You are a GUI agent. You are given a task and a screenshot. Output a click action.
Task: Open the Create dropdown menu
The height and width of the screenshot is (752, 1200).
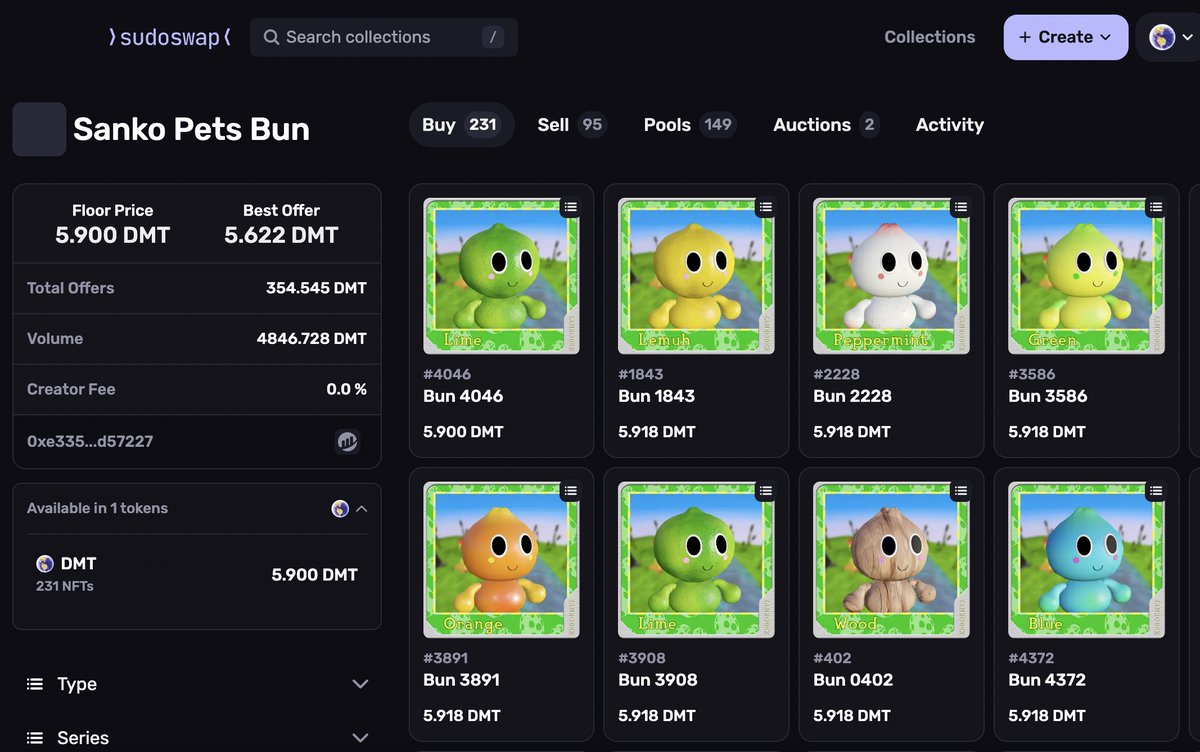[1065, 36]
